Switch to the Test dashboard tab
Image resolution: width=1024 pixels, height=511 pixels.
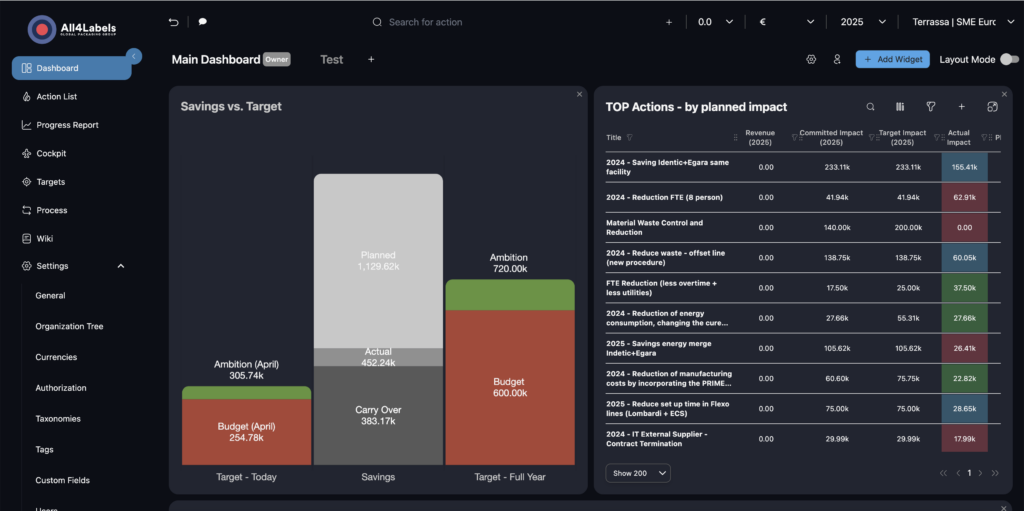point(331,60)
